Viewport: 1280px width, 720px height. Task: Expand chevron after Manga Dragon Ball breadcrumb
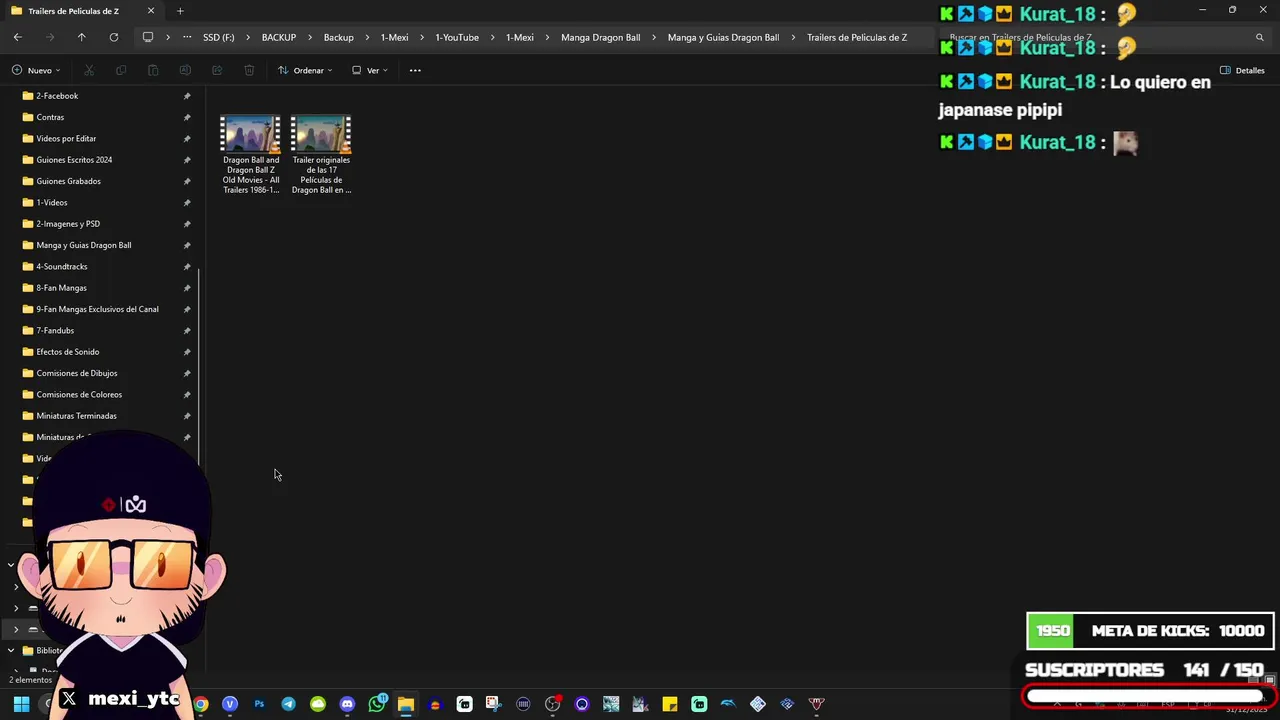tap(654, 37)
